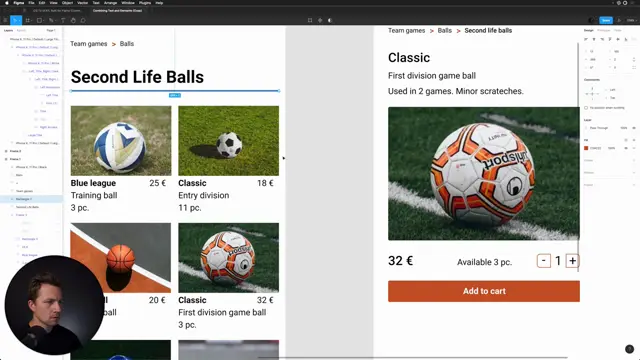Click the Align horizontal centers icon
640x360 pixels.
click(594, 39)
